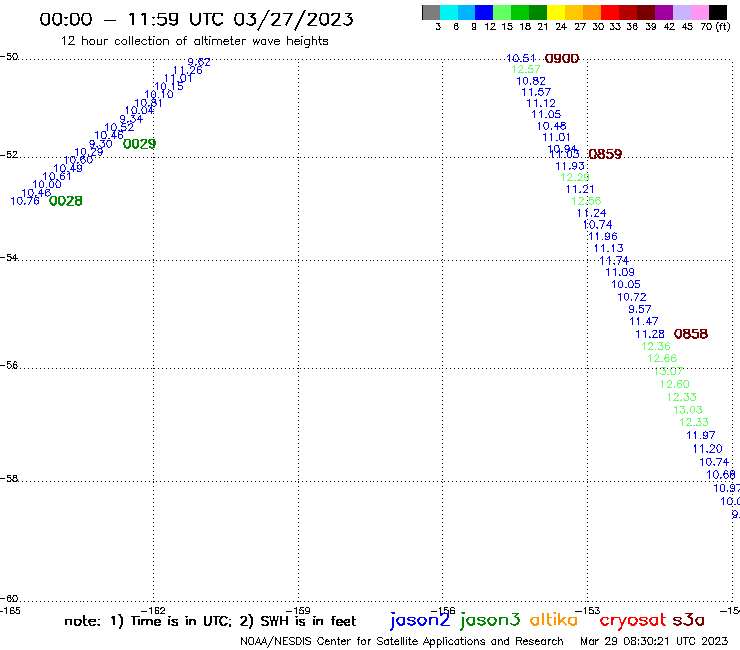Viewport: 740px width, 650px height.
Task: Click the cyan swatch in the wave-height scale
Action: pyautogui.click(x=449, y=12)
